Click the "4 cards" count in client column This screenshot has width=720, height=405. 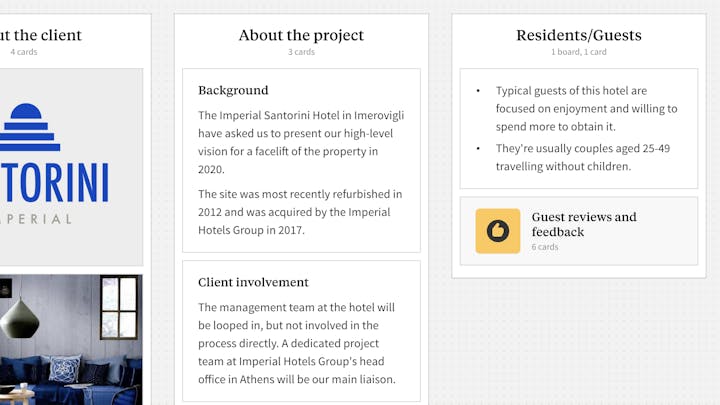24,52
